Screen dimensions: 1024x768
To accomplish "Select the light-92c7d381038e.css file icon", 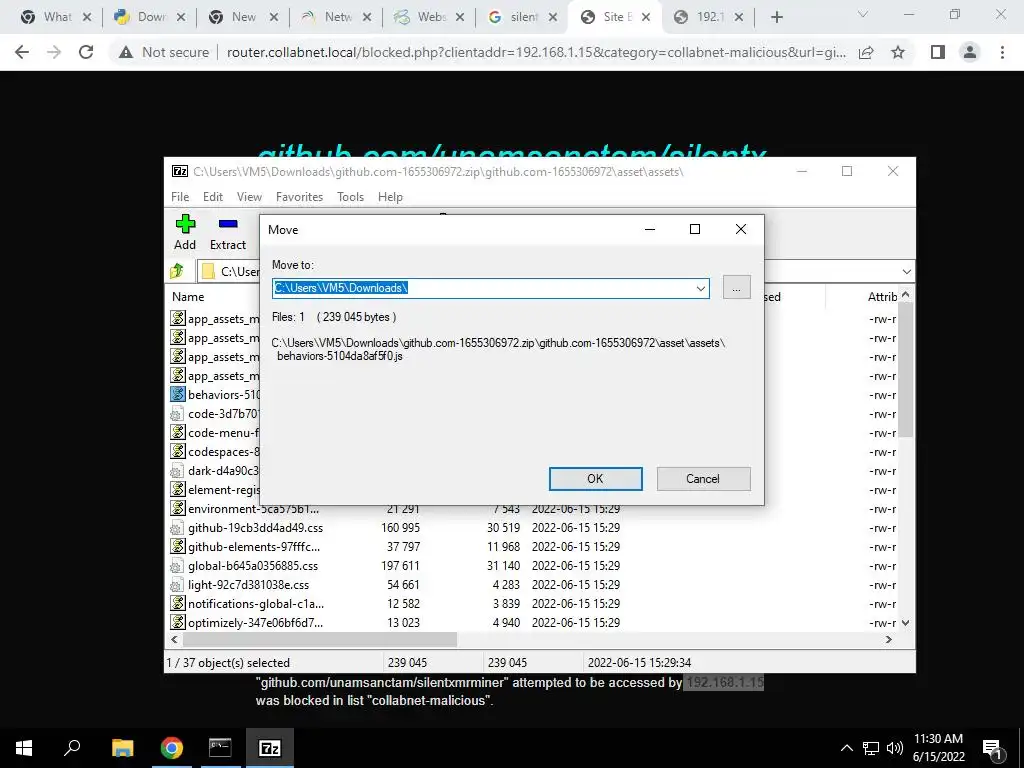I will point(177,584).
